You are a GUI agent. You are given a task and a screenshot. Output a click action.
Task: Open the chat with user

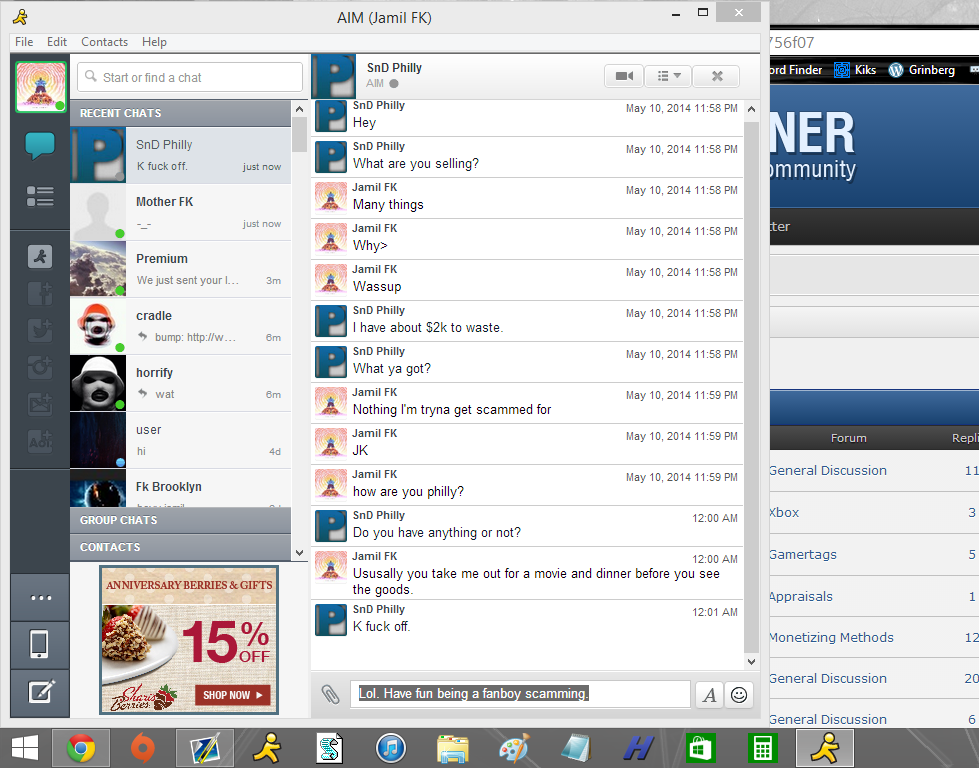(x=180, y=440)
